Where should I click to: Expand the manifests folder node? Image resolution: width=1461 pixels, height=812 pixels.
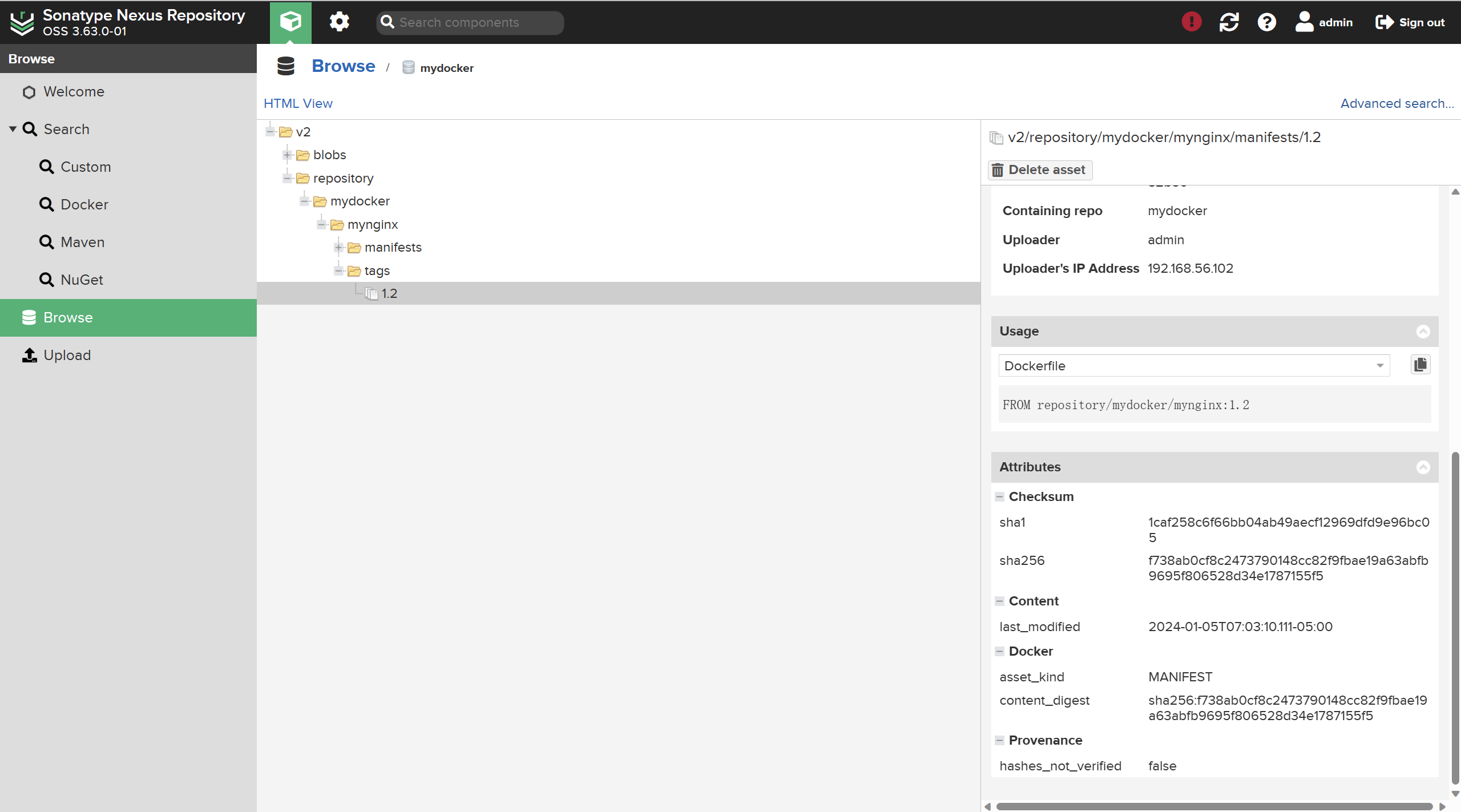click(339, 248)
